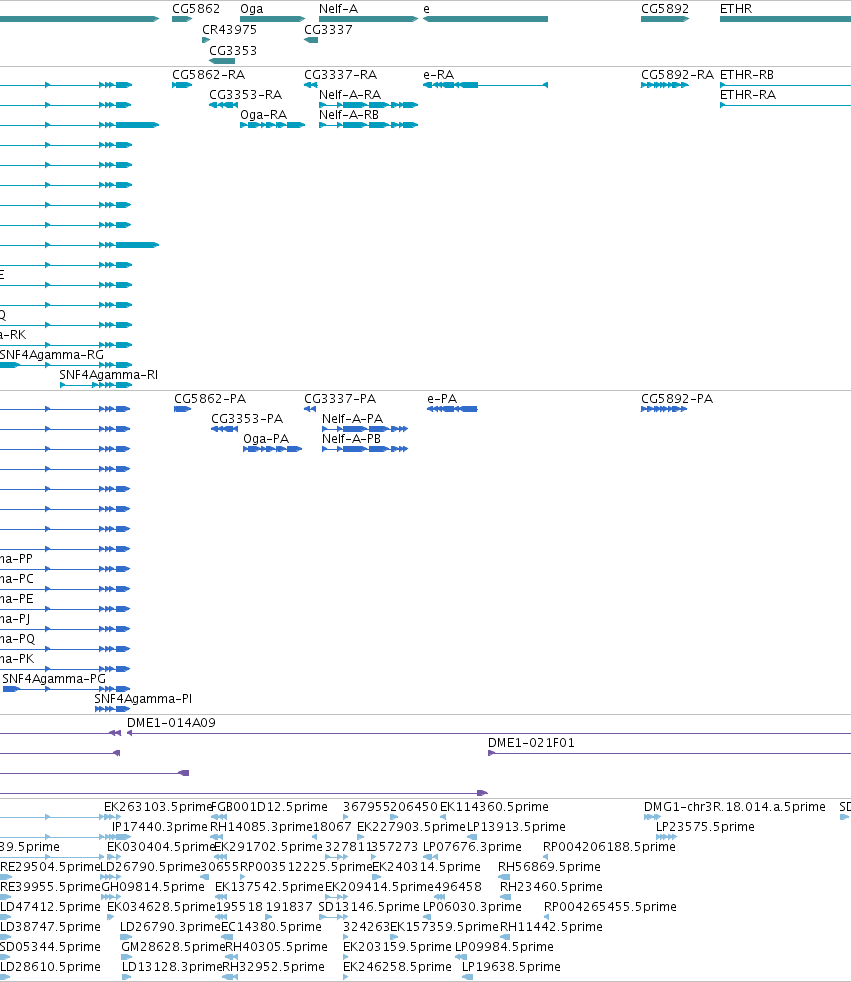Select the LP23575.5prime EST label
Image resolution: width=851 pixels, height=982 pixels.
(x=705, y=827)
